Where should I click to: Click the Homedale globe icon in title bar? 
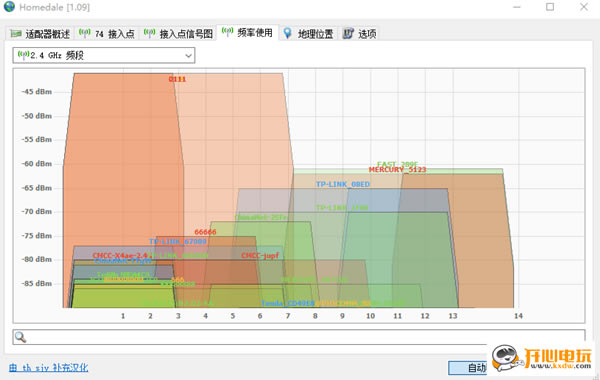pos(9,7)
